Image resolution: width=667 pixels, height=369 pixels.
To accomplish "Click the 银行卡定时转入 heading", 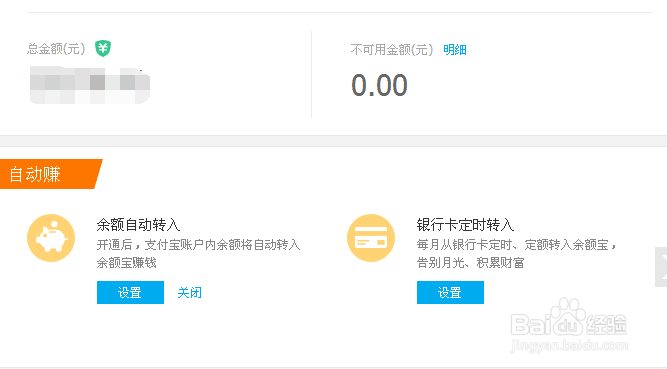I will click(465, 225).
